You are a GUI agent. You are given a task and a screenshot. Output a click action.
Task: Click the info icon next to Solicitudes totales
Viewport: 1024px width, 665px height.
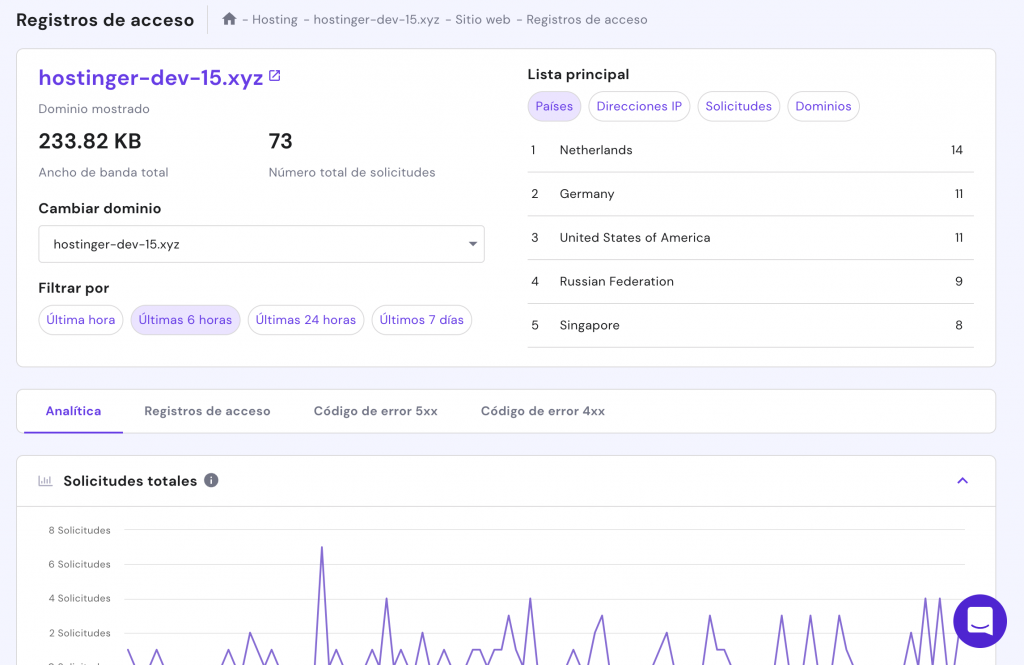211,481
